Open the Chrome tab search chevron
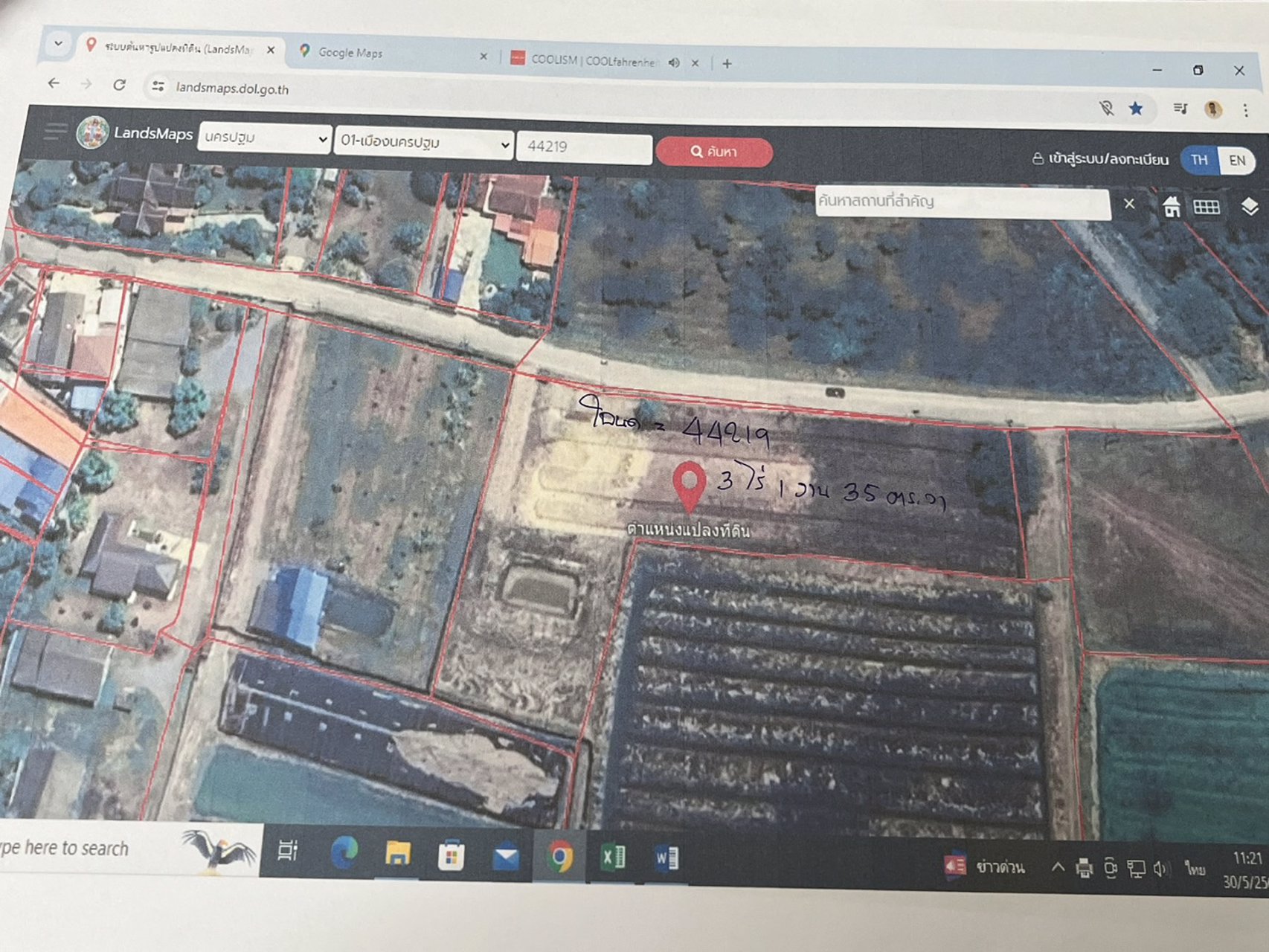Image resolution: width=1269 pixels, height=952 pixels. 58,44
